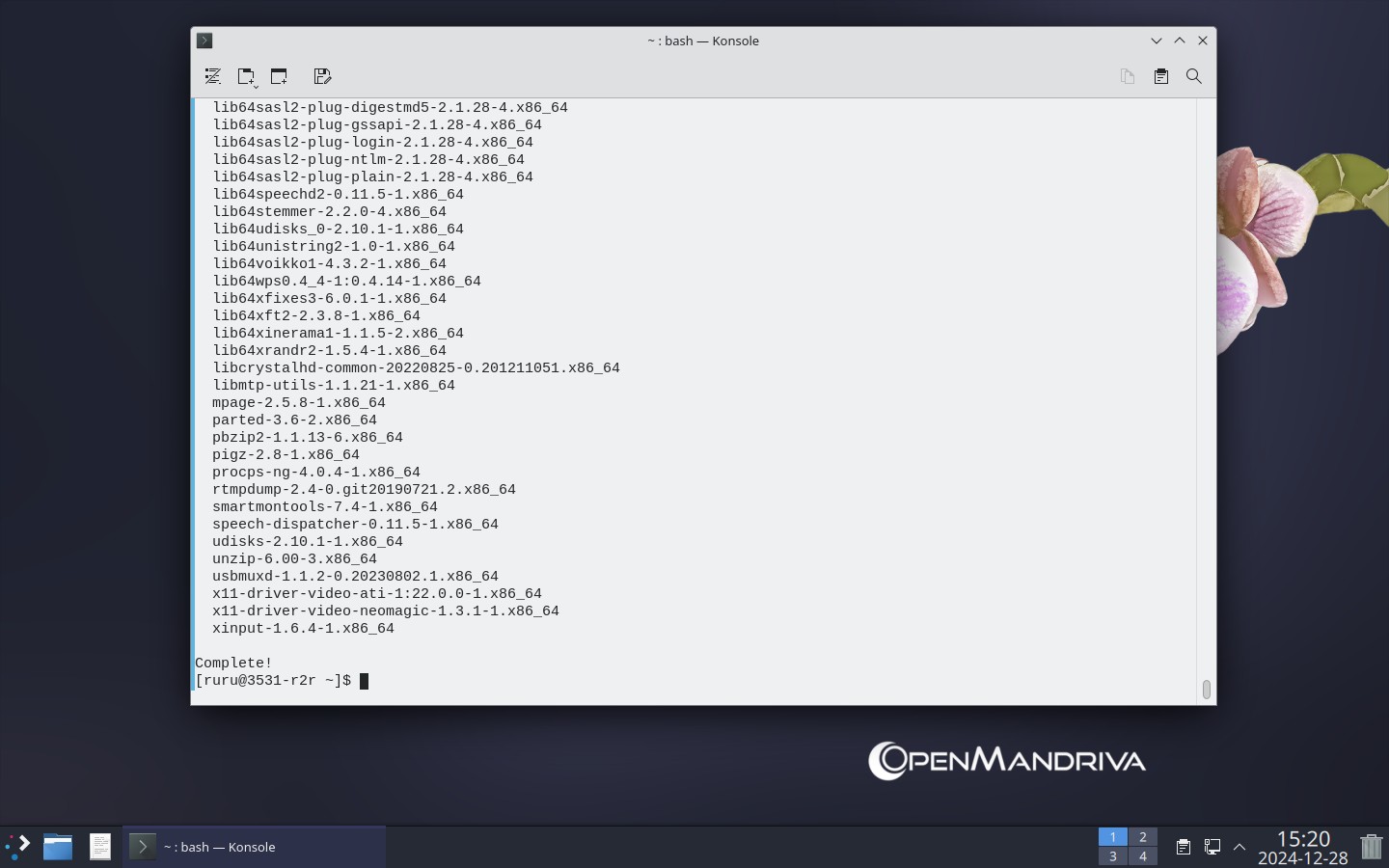Open a new tab with the New Tab icon
1389x868 pixels.
pyautogui.click(x=245, y=76)
